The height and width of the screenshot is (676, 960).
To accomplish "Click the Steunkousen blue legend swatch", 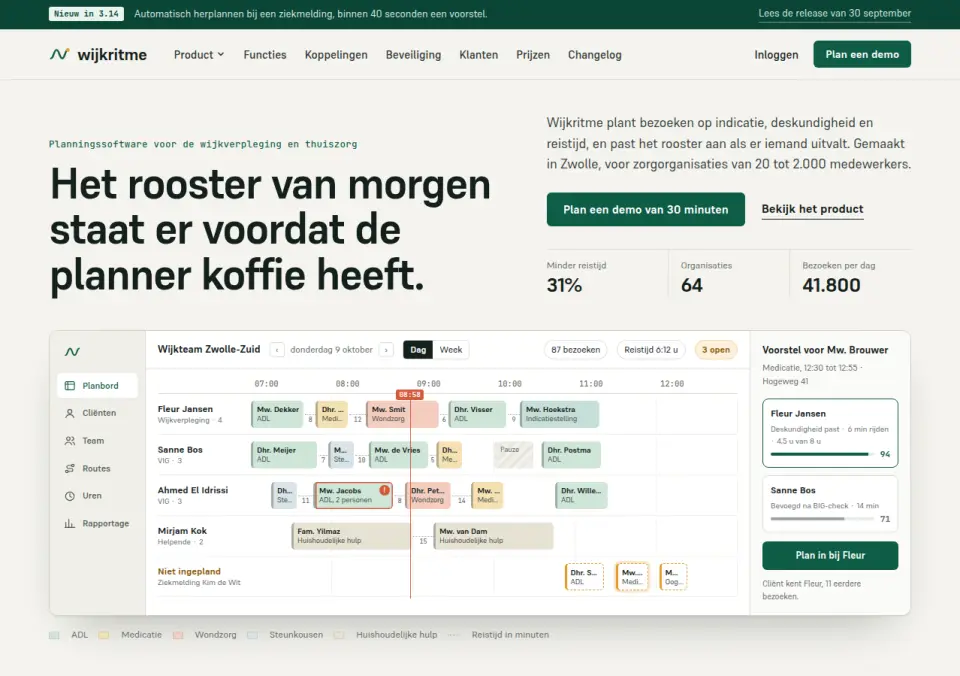I will tap(252, 635).
